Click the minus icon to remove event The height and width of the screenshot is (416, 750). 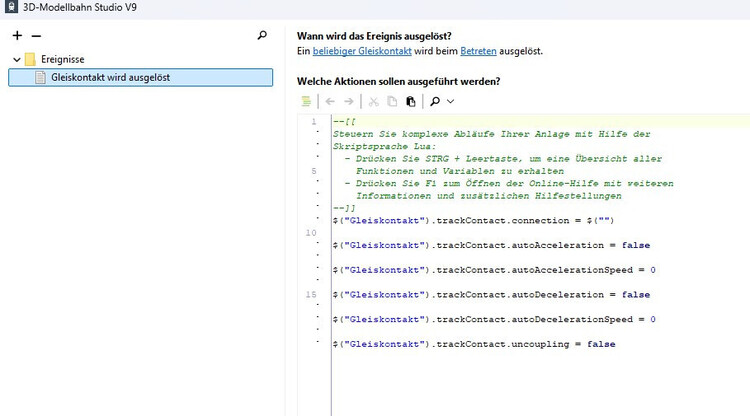(x=35, y=35)
